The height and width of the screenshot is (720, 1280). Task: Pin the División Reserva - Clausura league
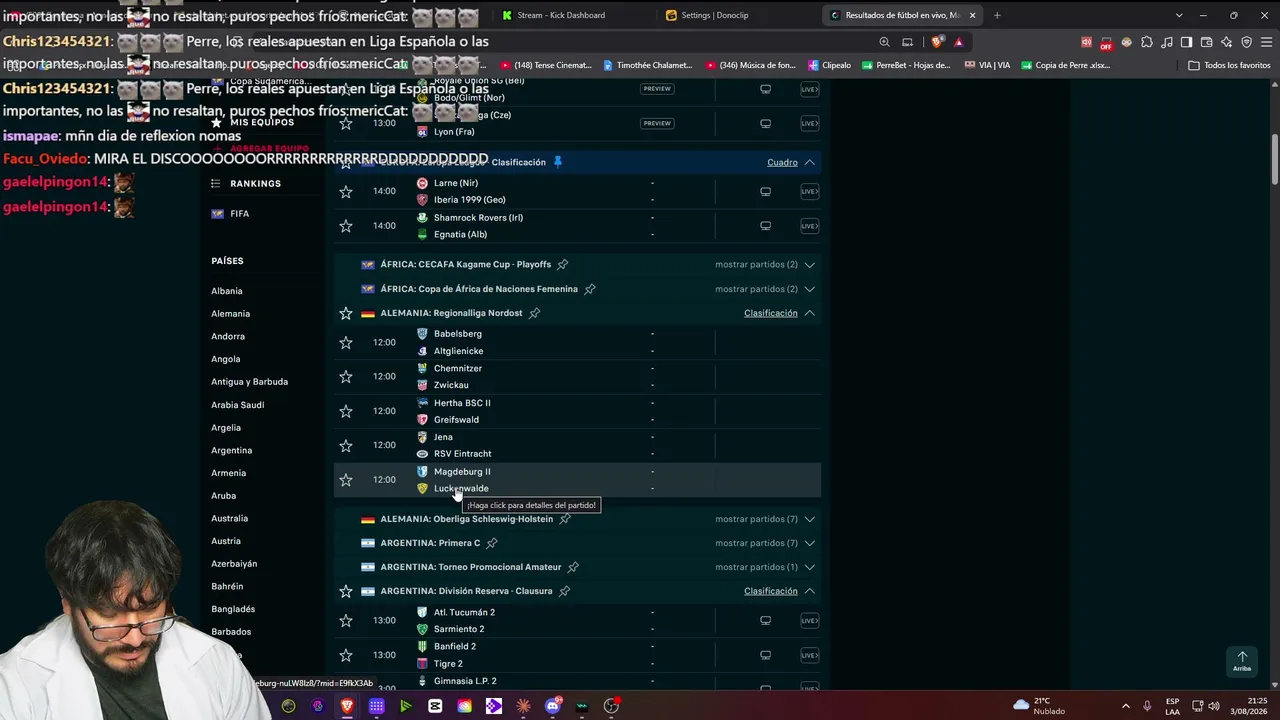click(565, 591)
